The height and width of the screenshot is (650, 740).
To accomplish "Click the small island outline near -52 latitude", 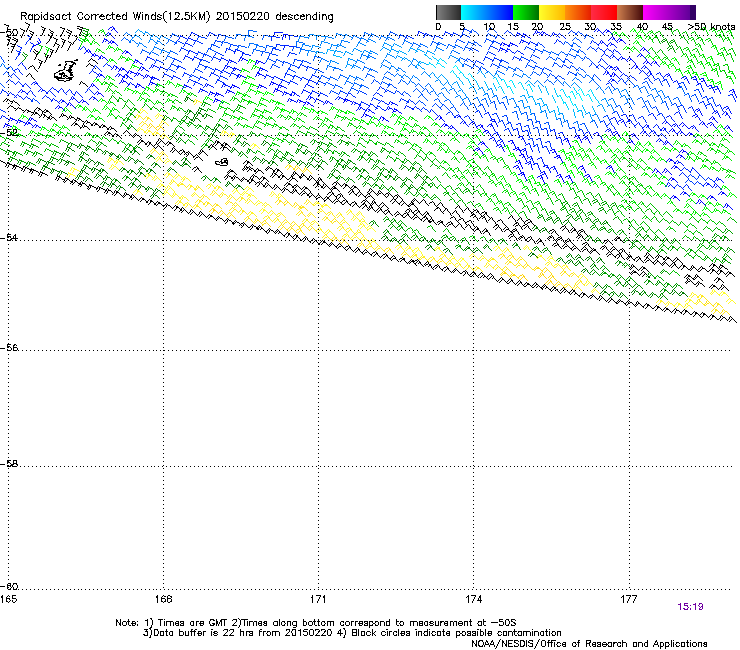I will point(222,162).
